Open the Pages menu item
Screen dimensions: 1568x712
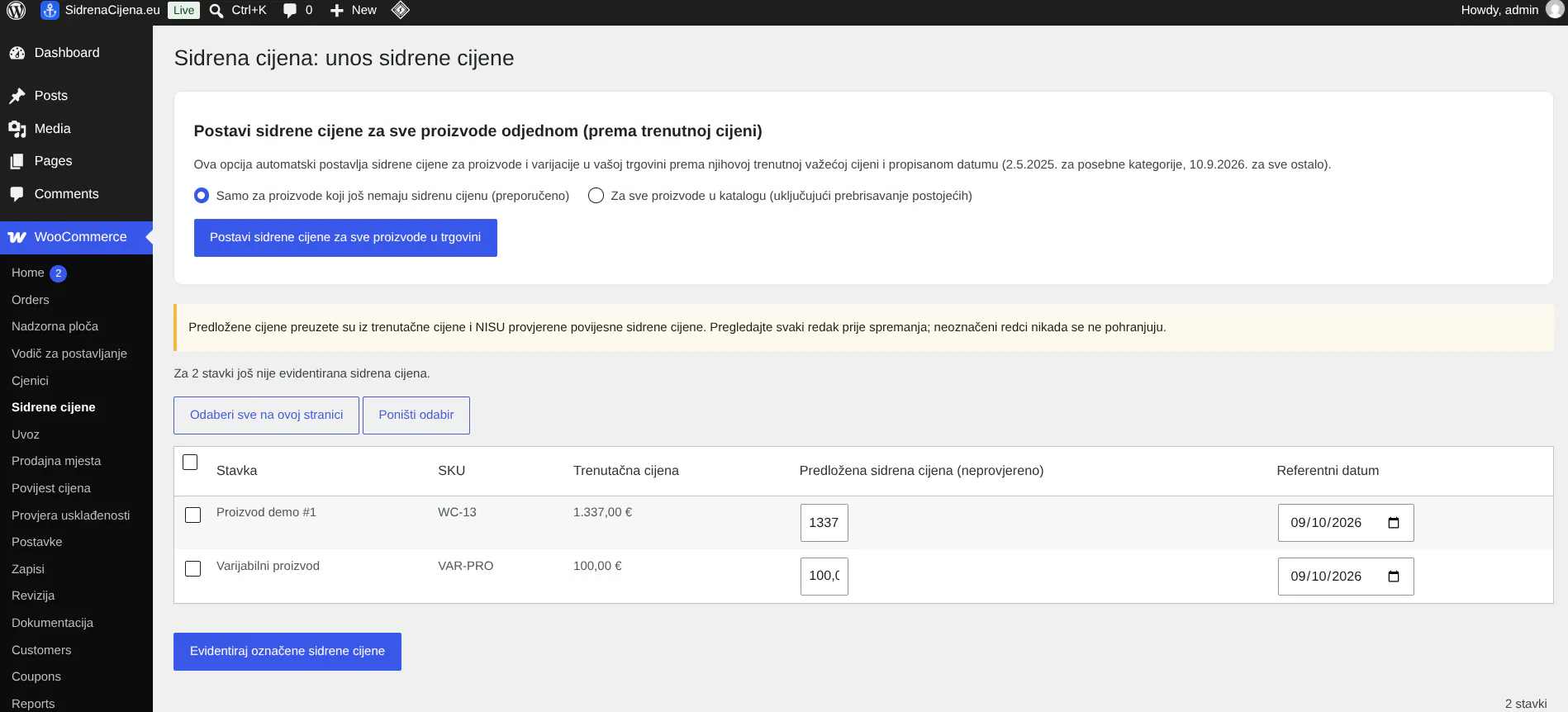point(76,161)
